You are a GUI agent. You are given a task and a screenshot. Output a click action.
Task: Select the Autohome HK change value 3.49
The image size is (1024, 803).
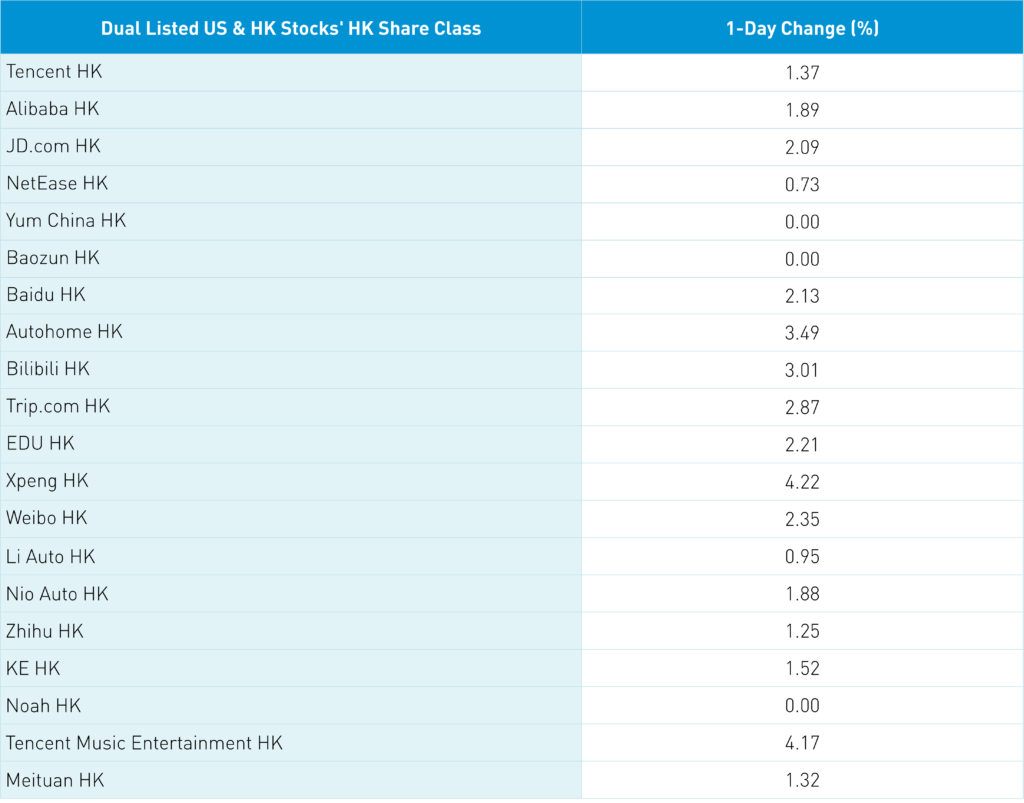(802, 332)
